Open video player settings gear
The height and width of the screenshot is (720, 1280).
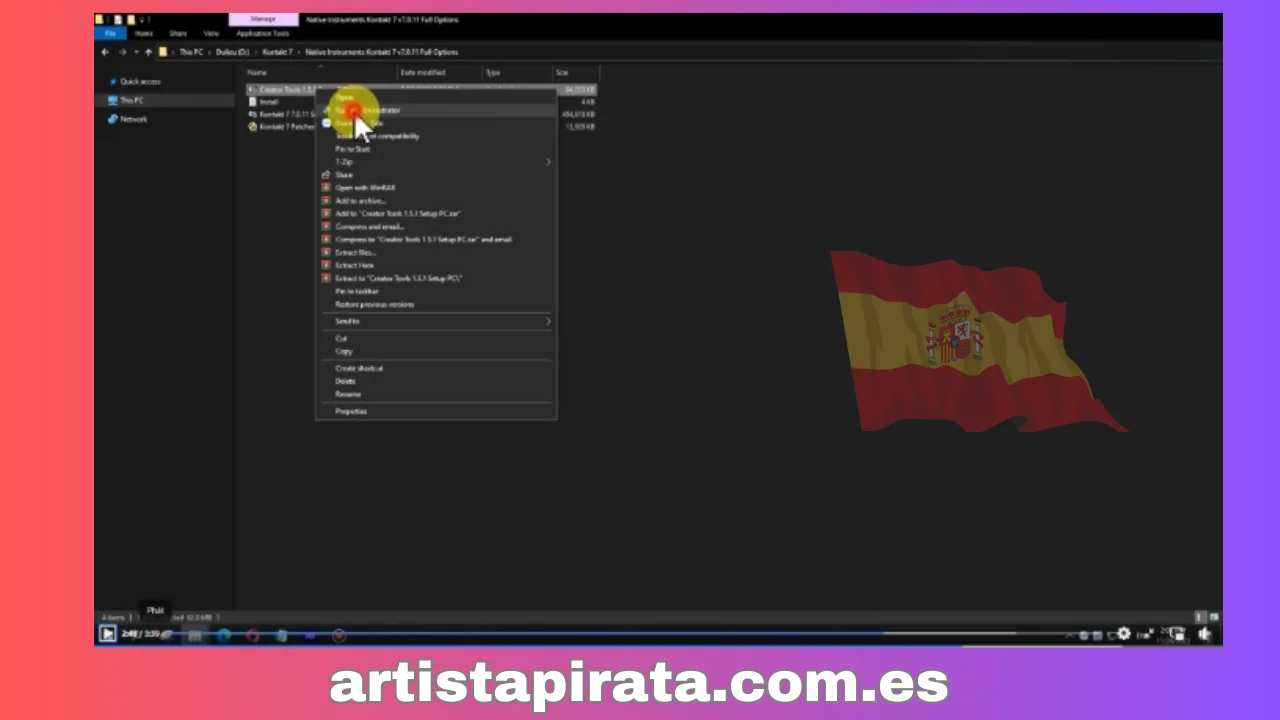[1124, 634]
